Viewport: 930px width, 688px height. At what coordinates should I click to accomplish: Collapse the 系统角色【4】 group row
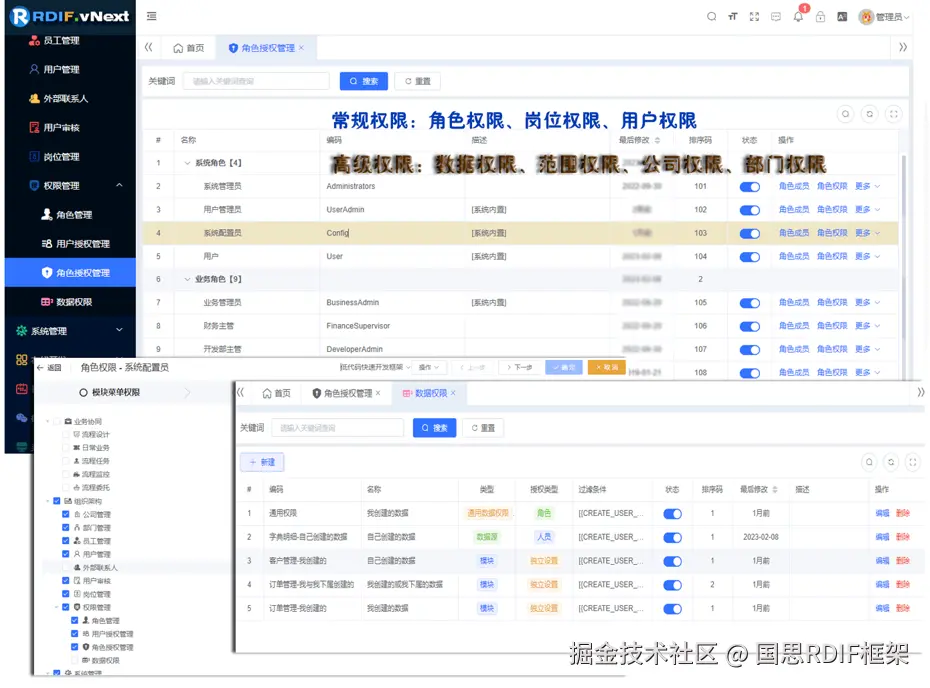[185, 163]
